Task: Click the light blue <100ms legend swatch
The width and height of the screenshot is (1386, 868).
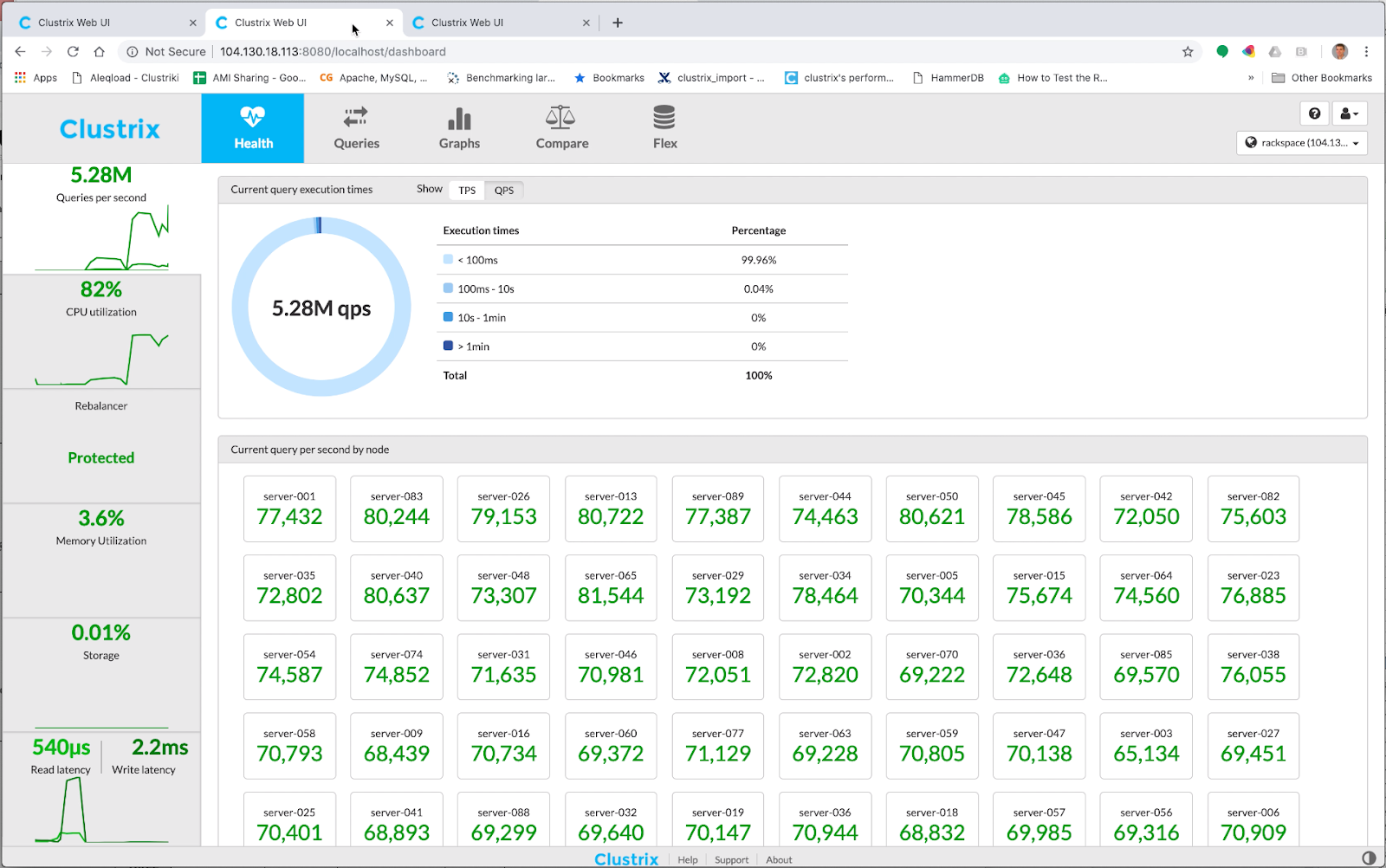Action: [x=448, y=260]
